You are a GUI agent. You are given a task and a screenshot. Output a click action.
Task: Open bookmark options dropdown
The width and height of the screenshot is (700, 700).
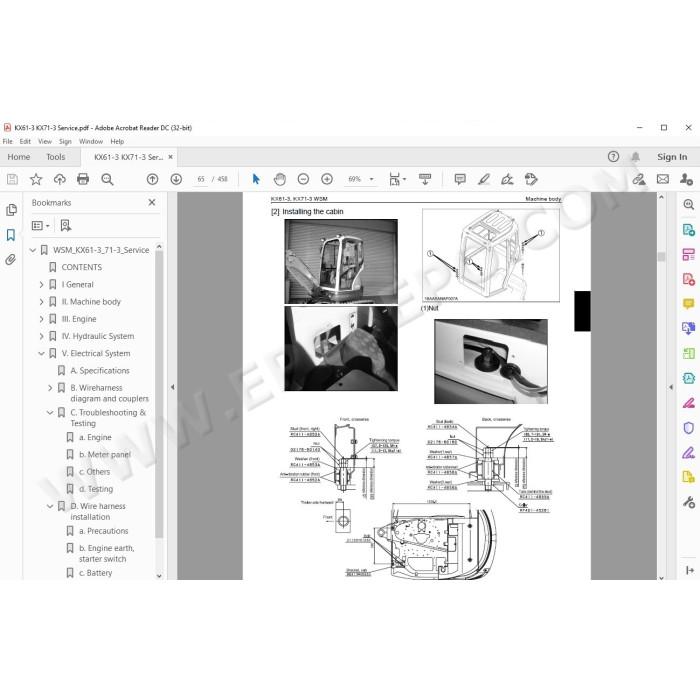(41, 225)
